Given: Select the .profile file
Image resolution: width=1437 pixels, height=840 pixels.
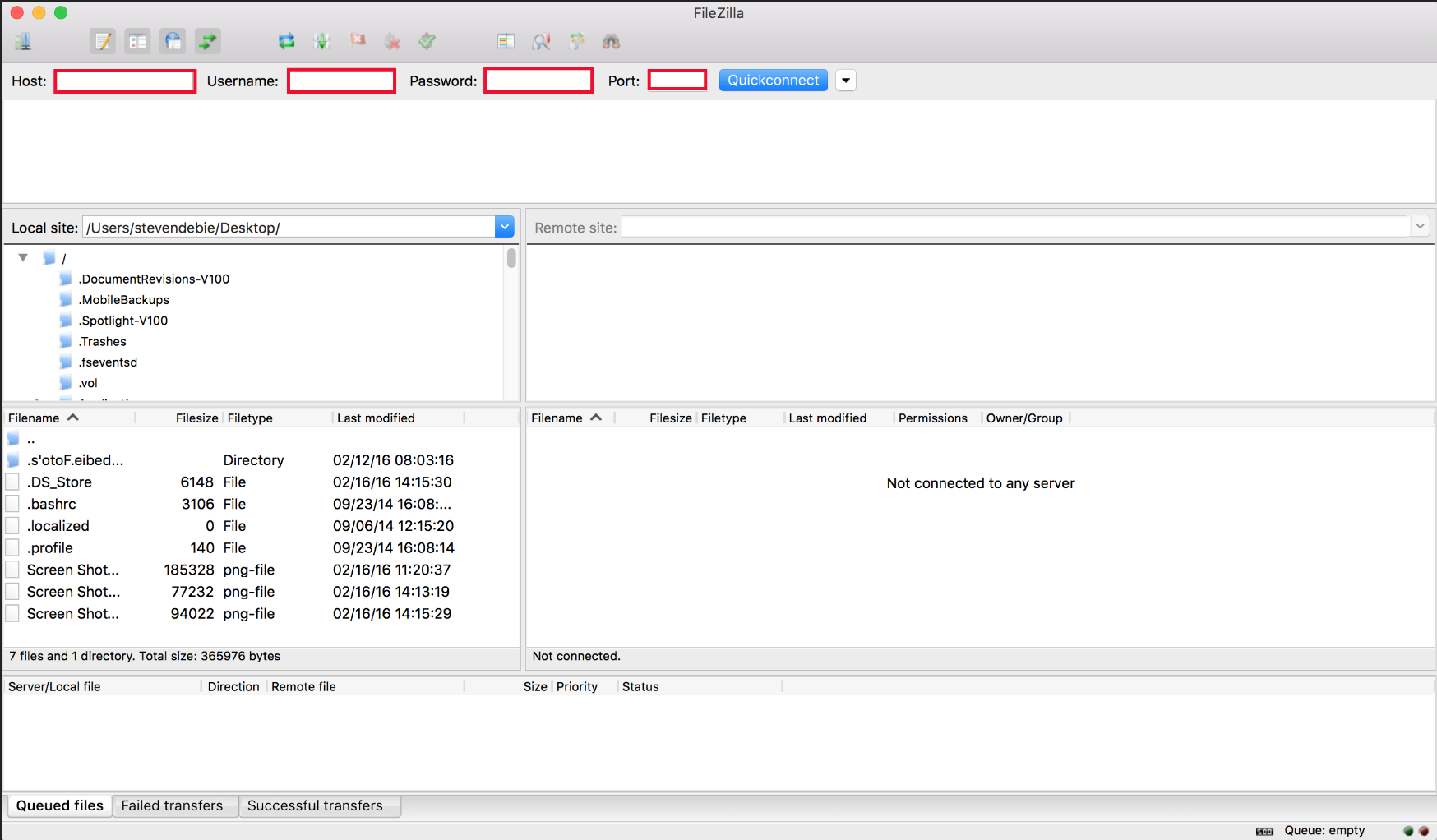Looking at the screenshot, I should pos(261,547).
